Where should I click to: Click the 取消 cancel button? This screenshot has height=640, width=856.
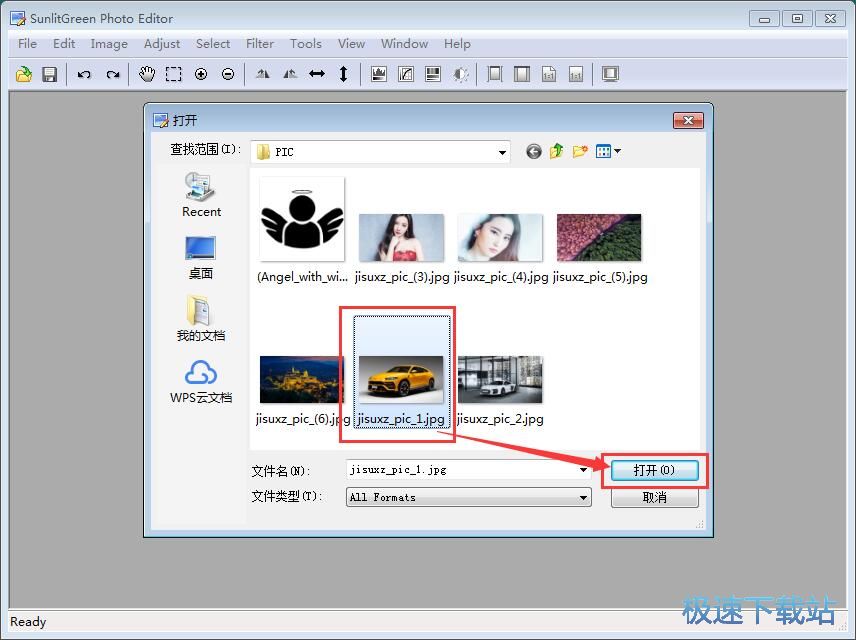point(654,497)
